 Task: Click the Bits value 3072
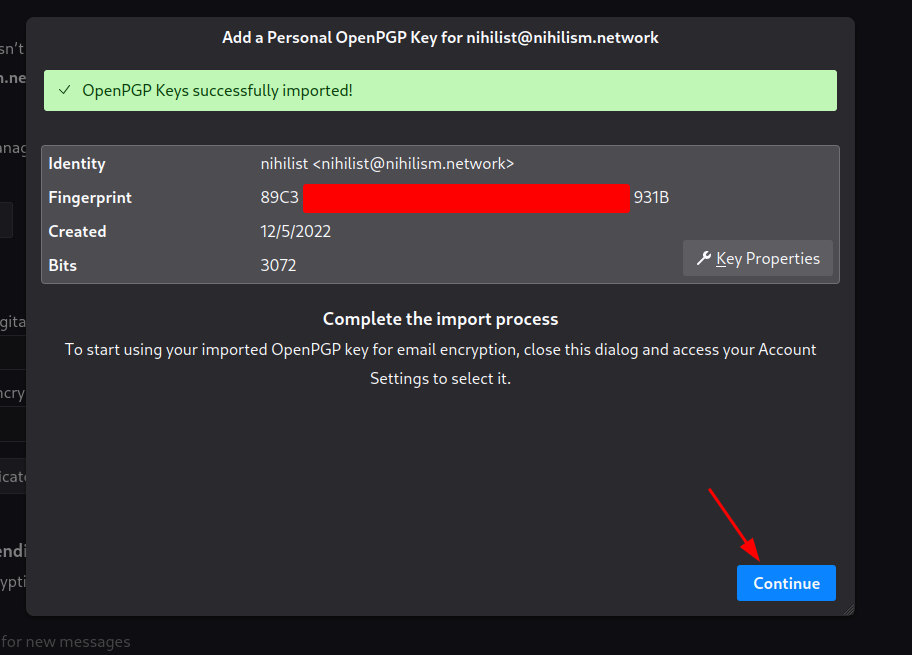(x=278, y=265)
